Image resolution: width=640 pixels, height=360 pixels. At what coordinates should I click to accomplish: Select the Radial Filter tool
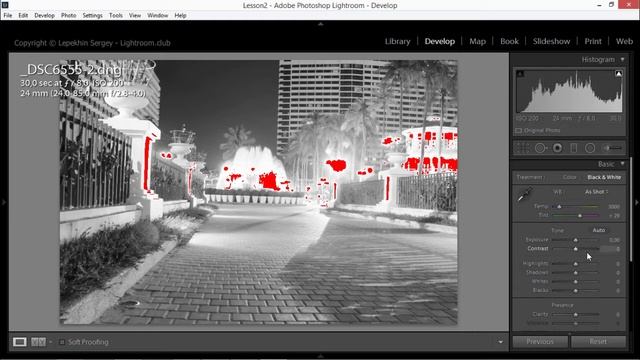click(x=590, y=148)
